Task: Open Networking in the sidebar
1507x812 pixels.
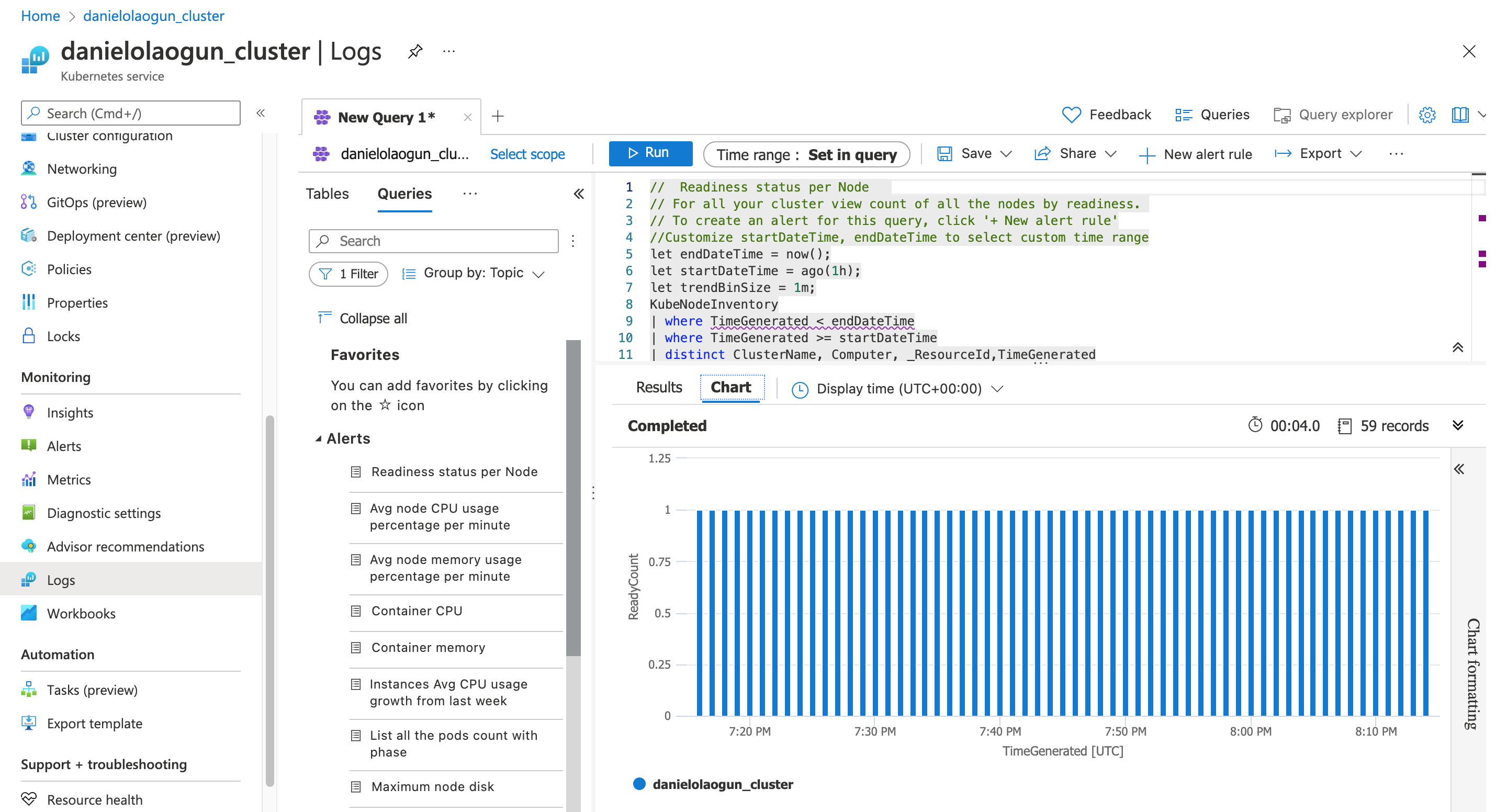Action: click(82, 169)
